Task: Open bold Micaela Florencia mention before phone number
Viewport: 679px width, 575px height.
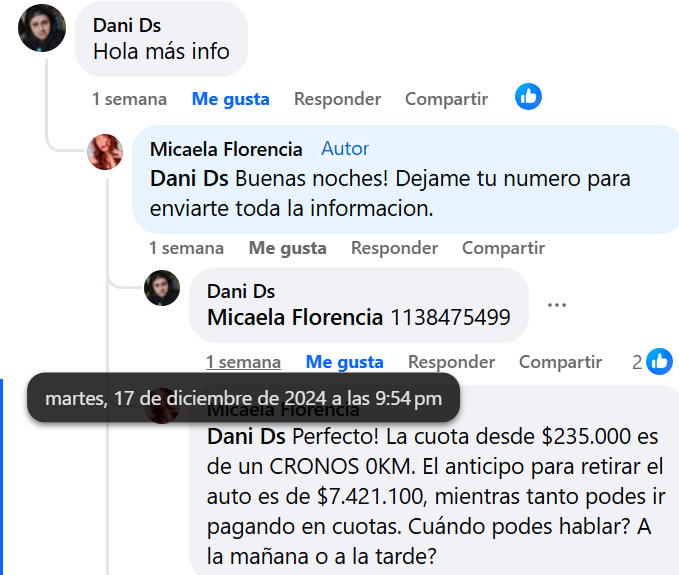Action: [x=295, y=317]
